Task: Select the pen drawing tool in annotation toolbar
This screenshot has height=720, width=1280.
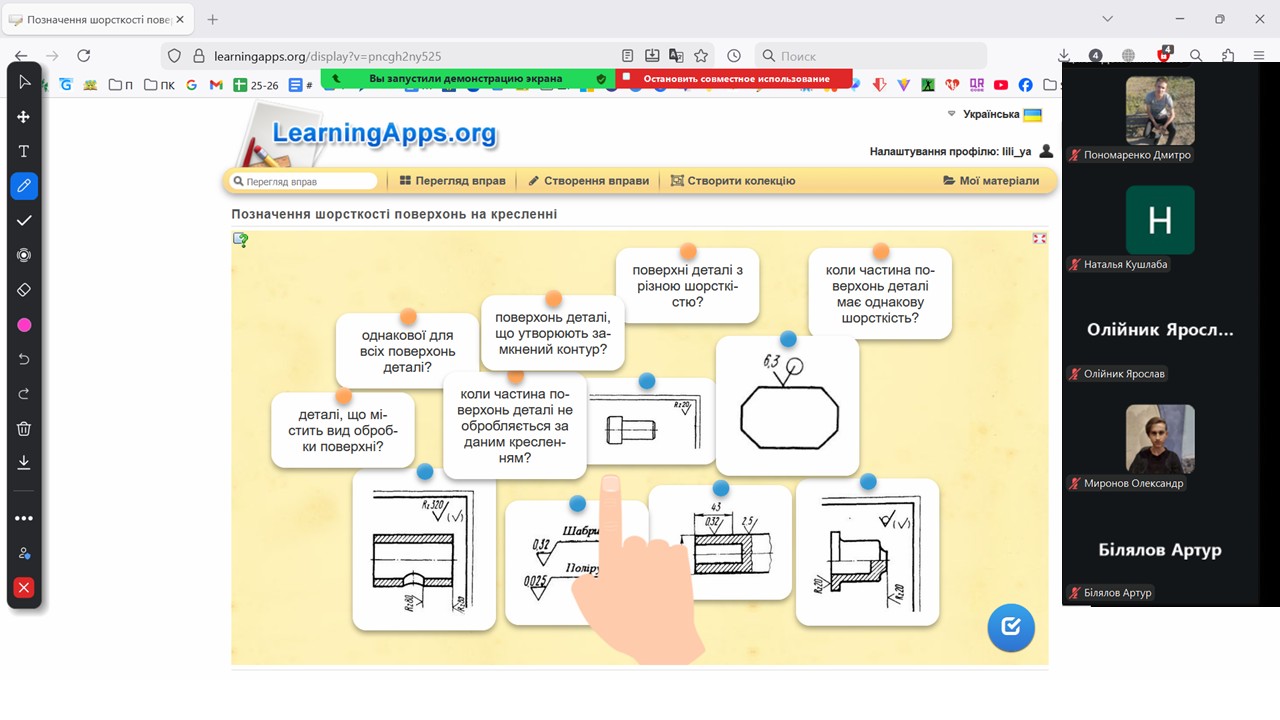Action: [x=24, y=186]
